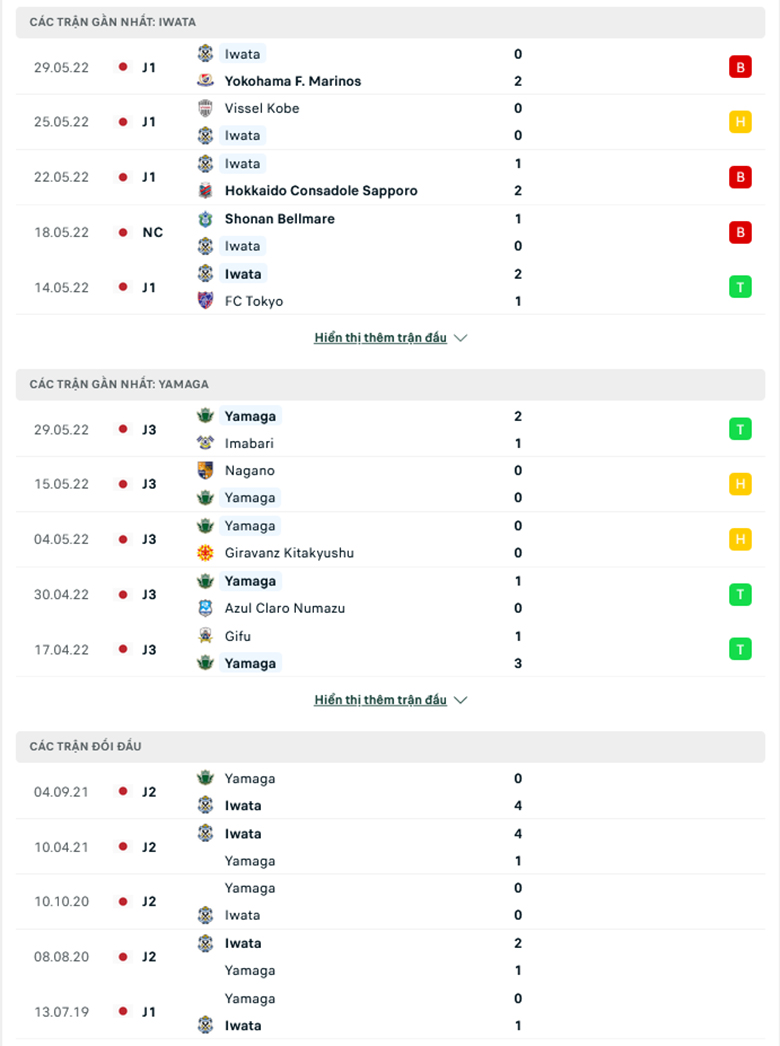Open 'Hiển thị thêm trận đấu' under Iwata
This screenshot has height=1046, width=780.
click(380, 338)
